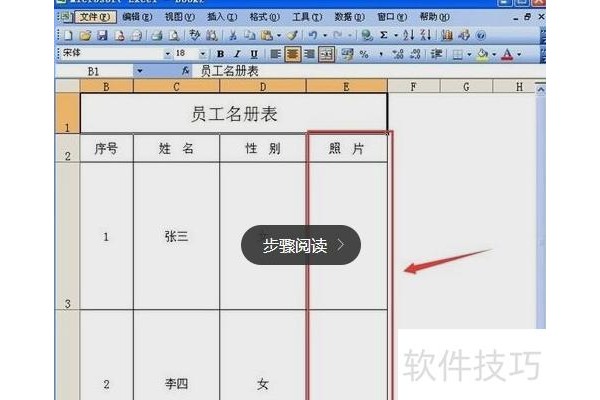The width and height of the screenshot is (600, 400).
Task: Create a new blank workbook
Action: point(68,36)
